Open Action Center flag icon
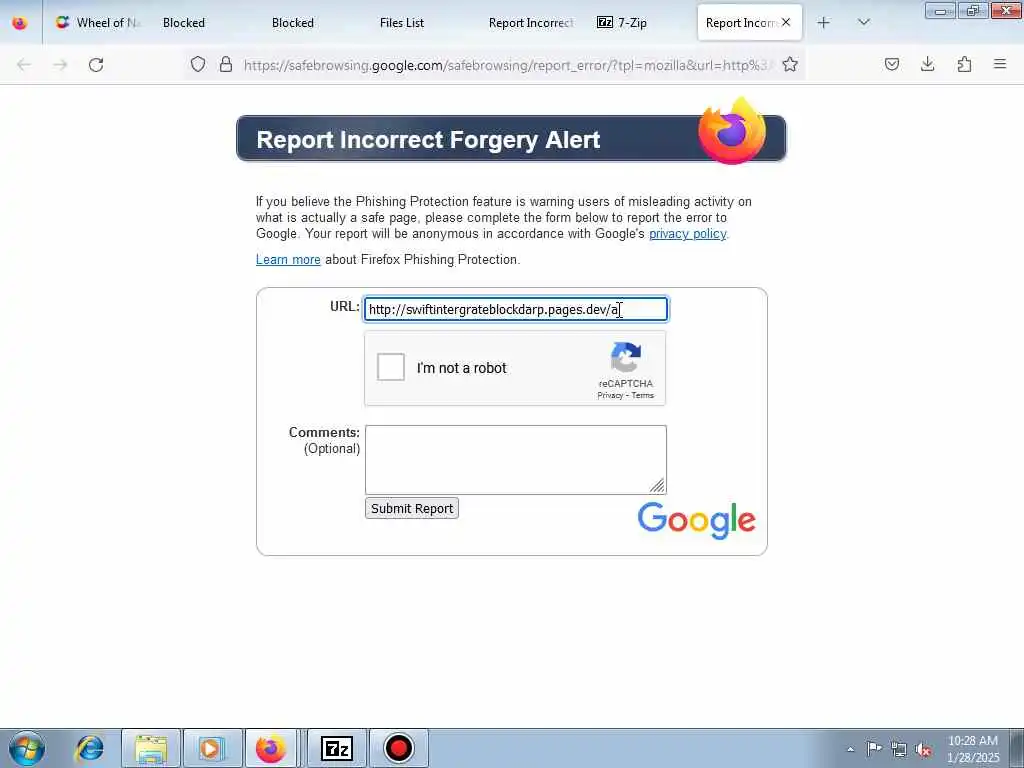The image size is (1024, 768). click(x=874, y=749)
